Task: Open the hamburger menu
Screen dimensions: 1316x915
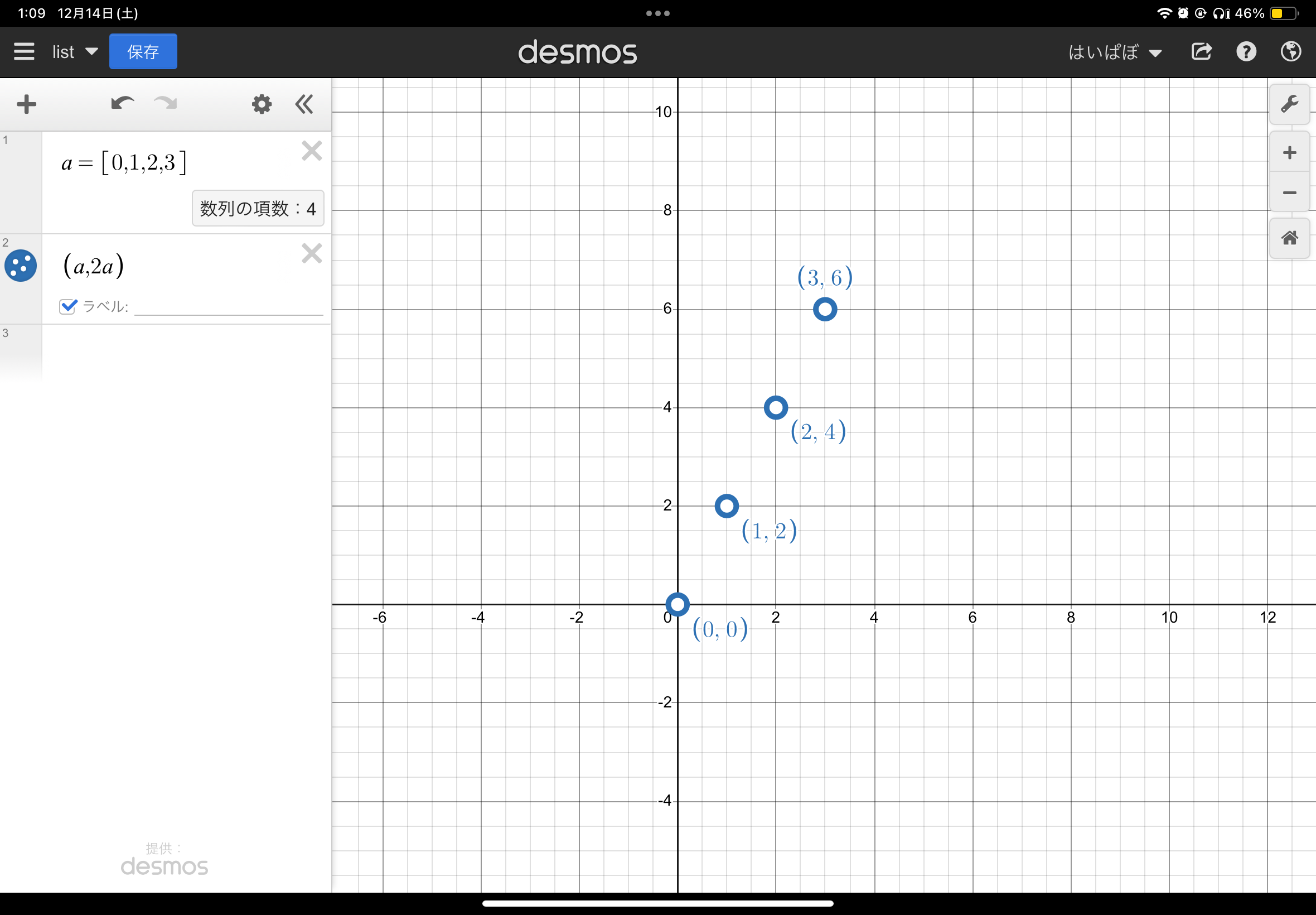Action: (24, 51)
